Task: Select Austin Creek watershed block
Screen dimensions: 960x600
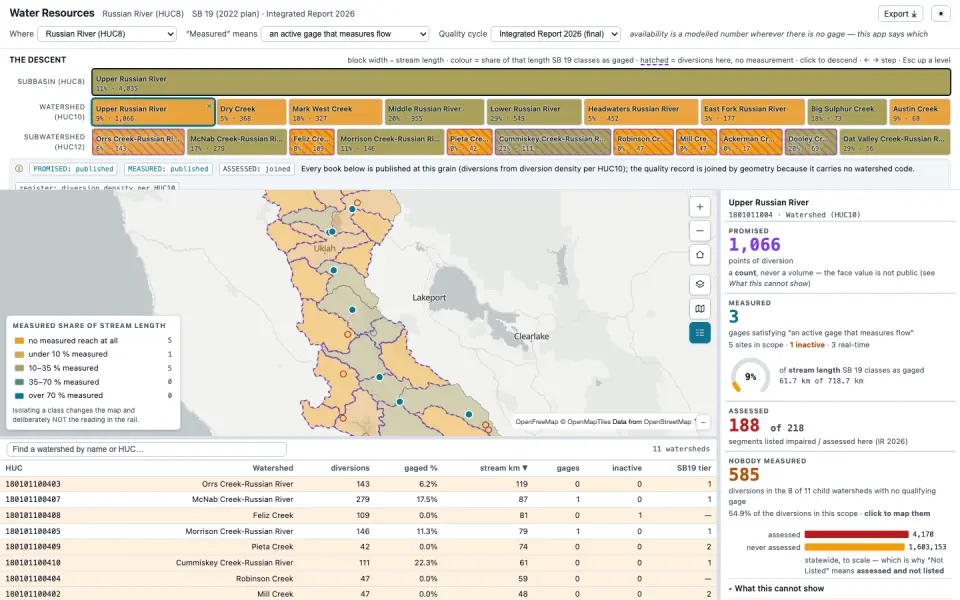Action: [x=920, y=113]
